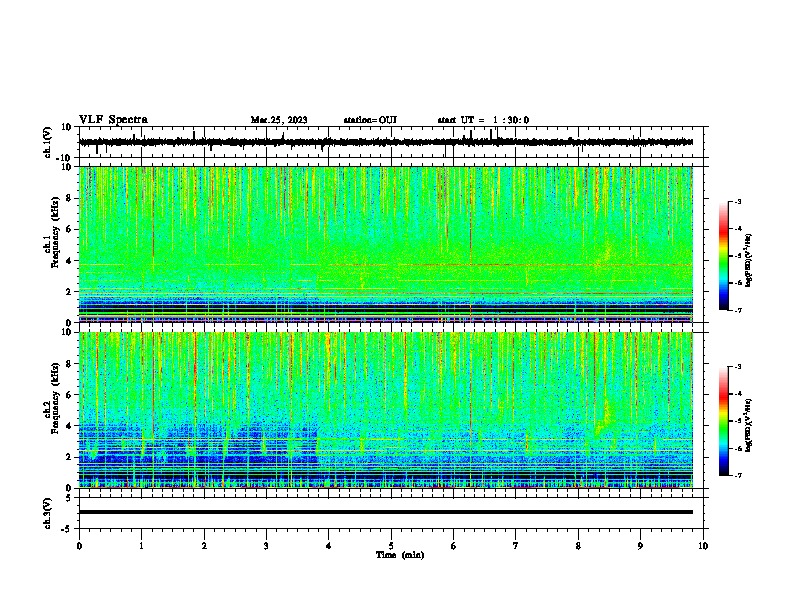Viewport: 792px width, 612px height.
Task: Click the "-7" label on ch.2 colorbar
Action: [737, 475]
